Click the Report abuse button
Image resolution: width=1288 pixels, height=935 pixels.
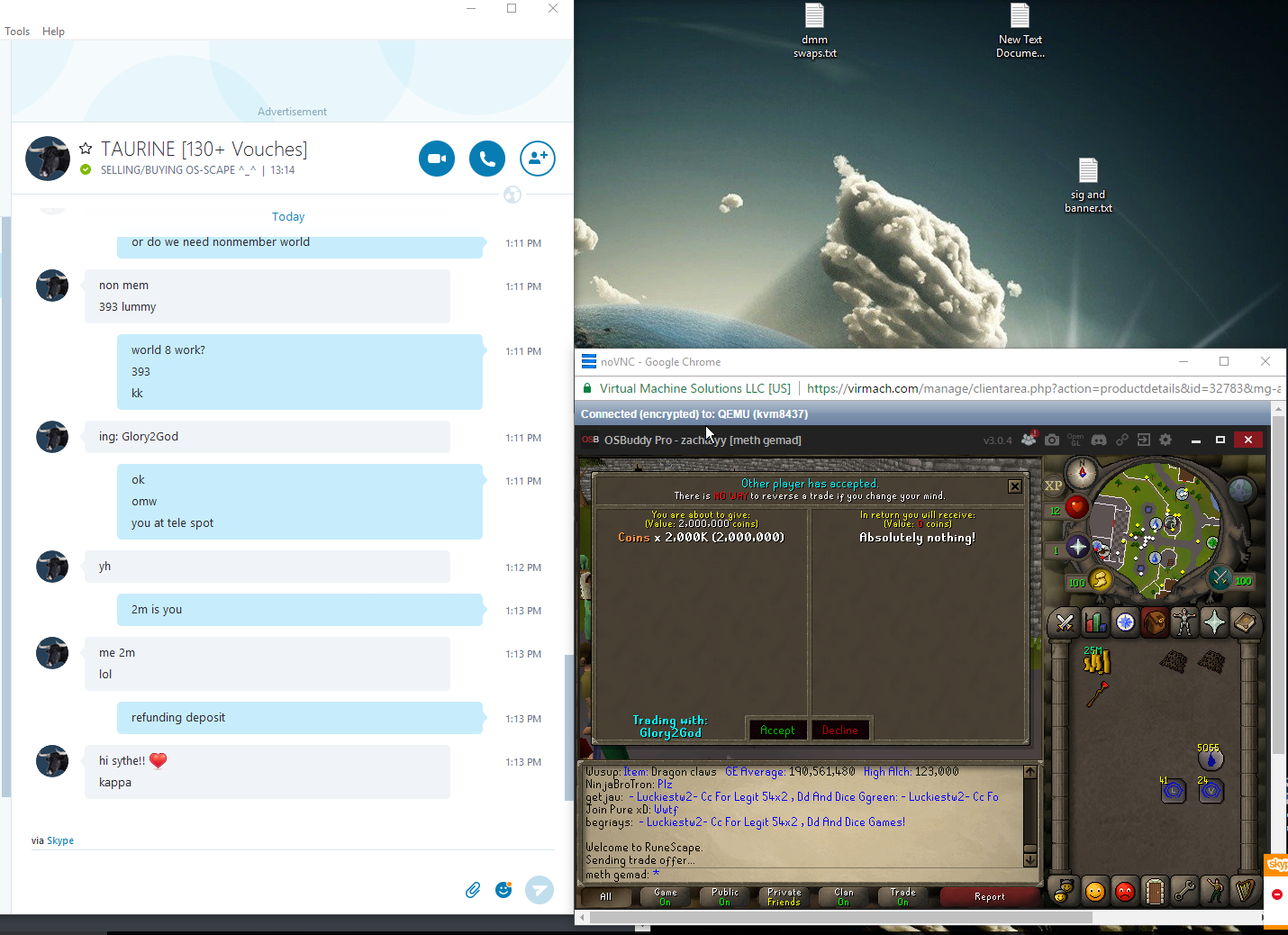(x=990, y=896)
